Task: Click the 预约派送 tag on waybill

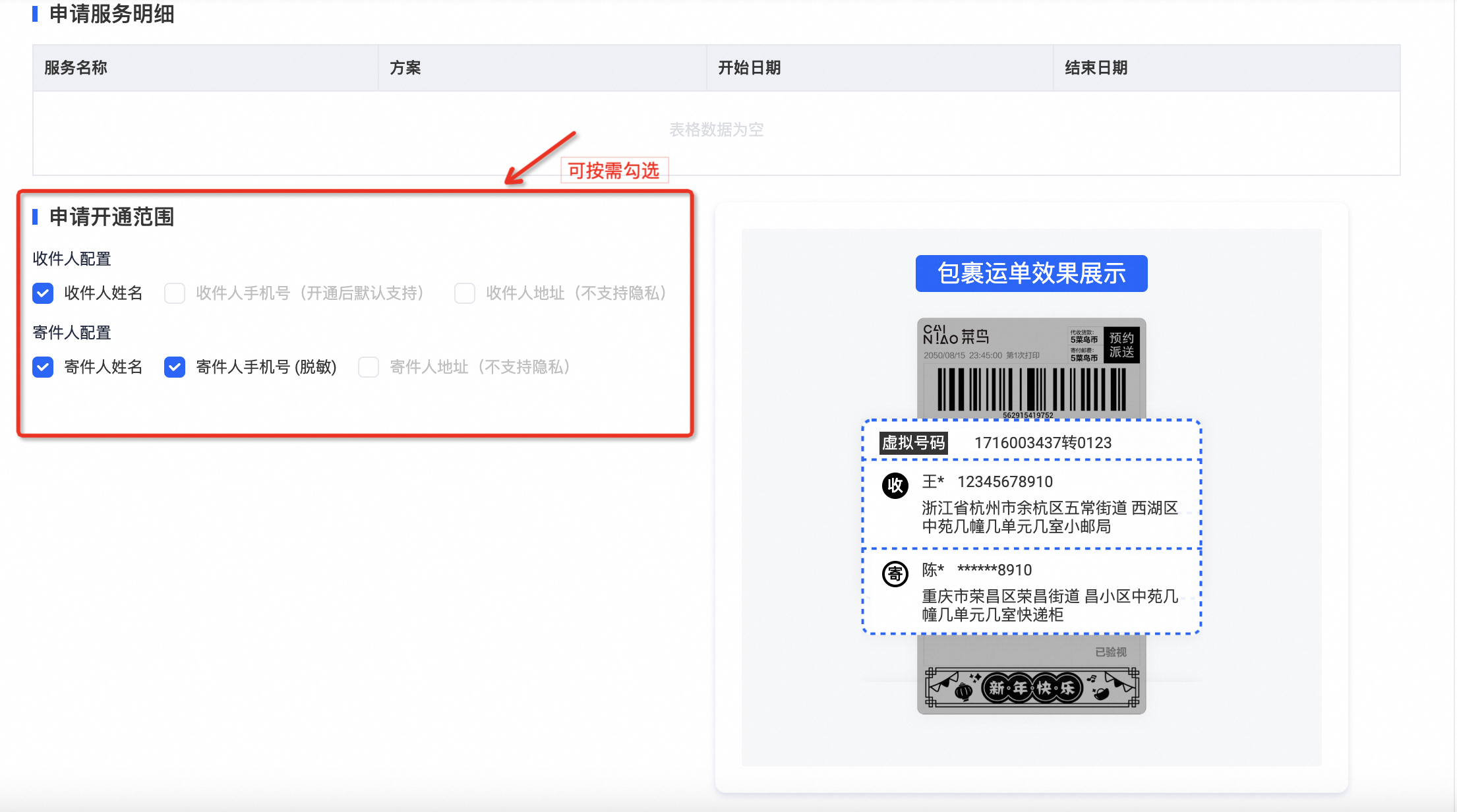Action: (1121, 345)
